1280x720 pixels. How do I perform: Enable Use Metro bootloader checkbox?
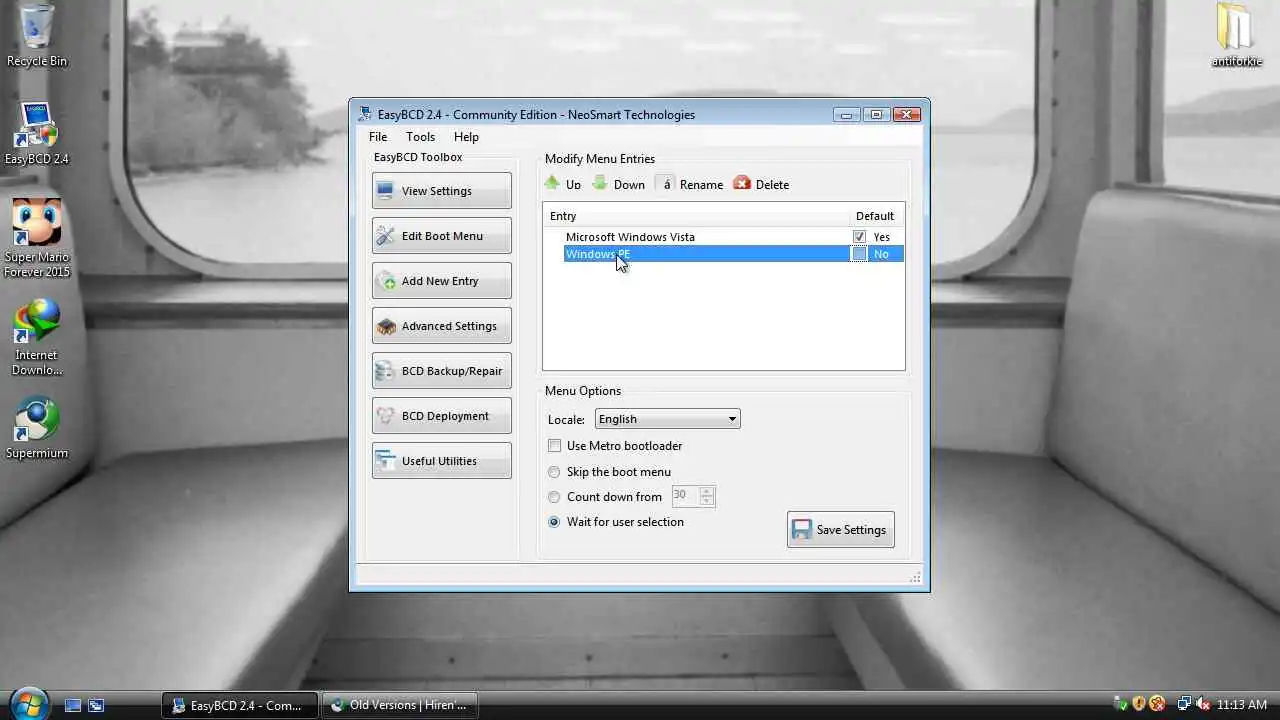(555, 446)
